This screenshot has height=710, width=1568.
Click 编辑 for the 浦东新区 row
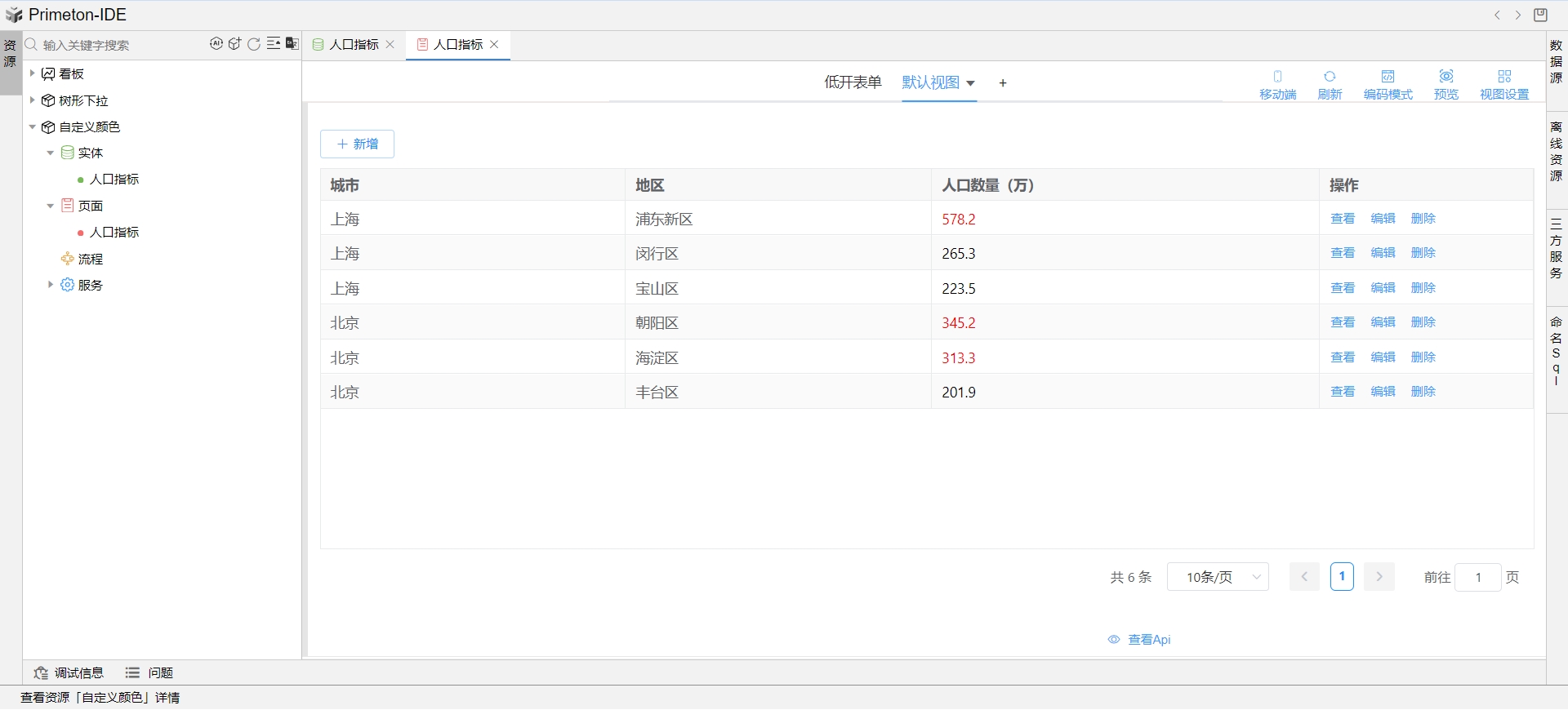coord(1383,219)
